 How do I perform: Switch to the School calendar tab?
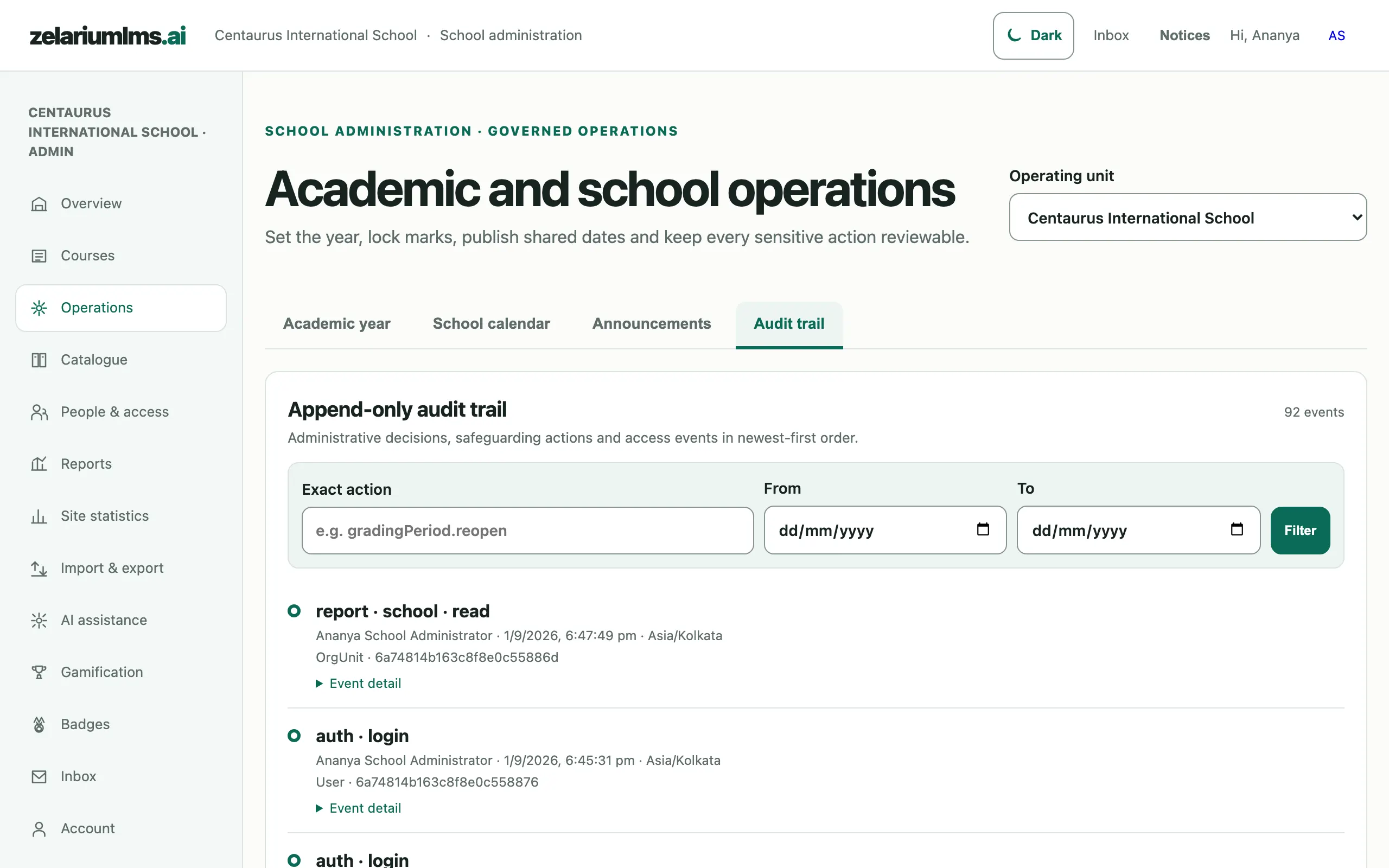click(492, 324)
